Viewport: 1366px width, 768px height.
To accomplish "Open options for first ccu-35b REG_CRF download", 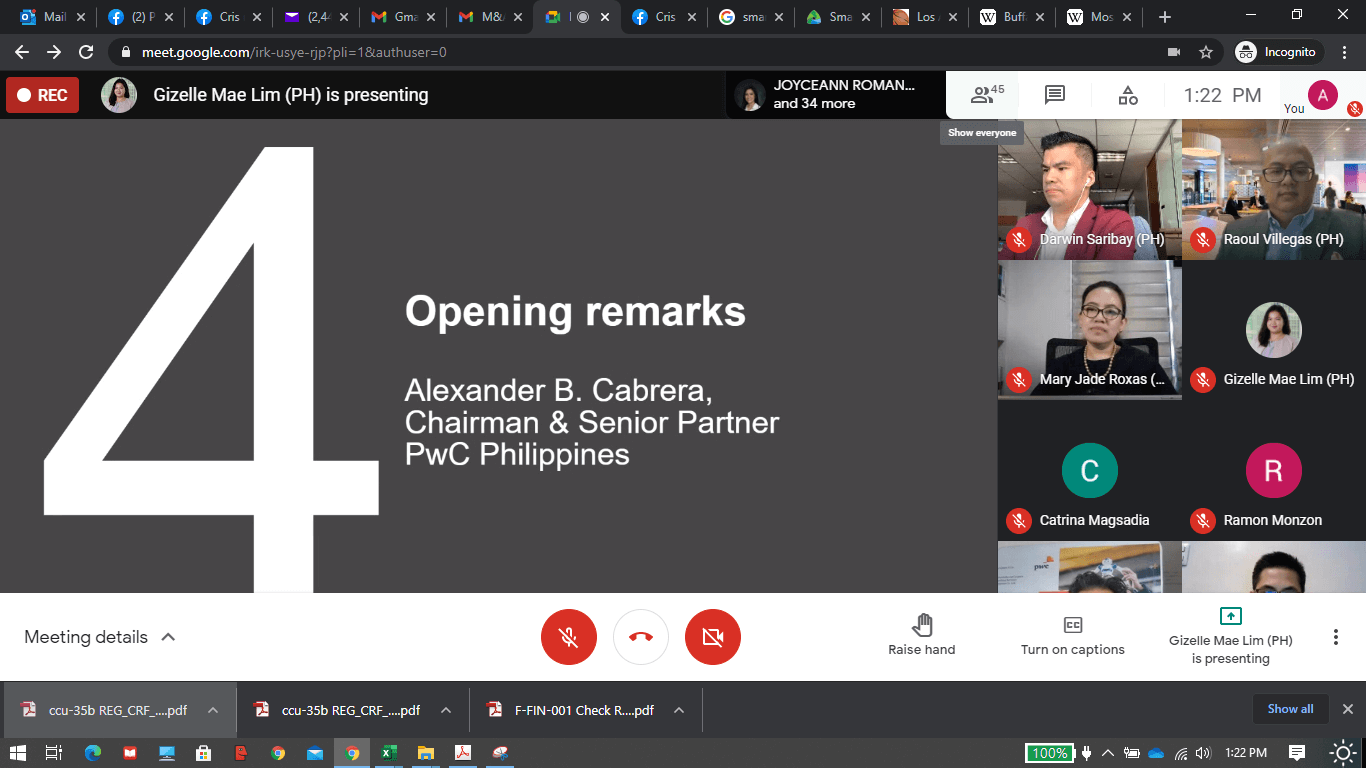I will click(x=213, y=711).
